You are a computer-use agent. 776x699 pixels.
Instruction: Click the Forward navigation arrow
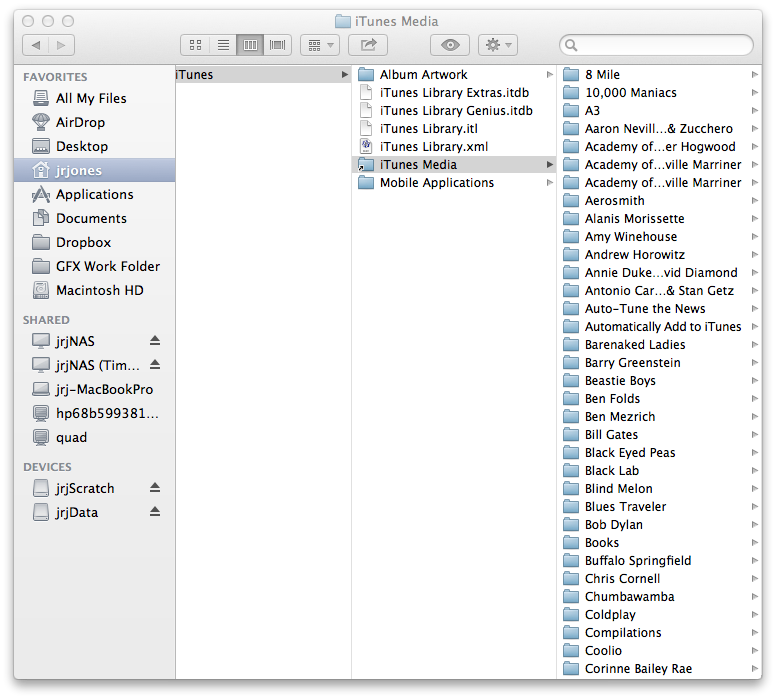point(61,45)
